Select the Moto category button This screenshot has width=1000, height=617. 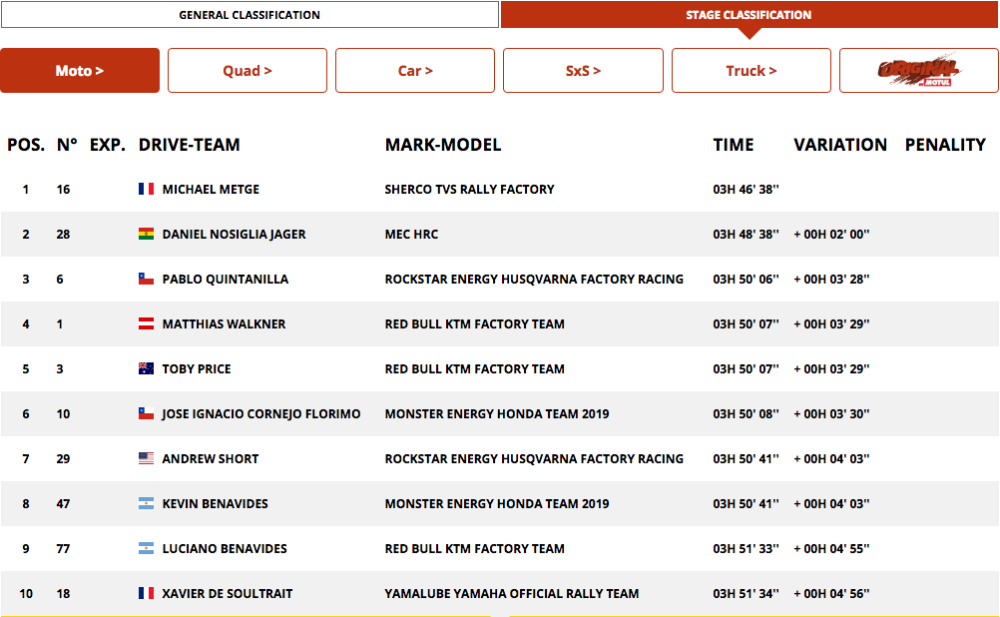tap(80, 71)
